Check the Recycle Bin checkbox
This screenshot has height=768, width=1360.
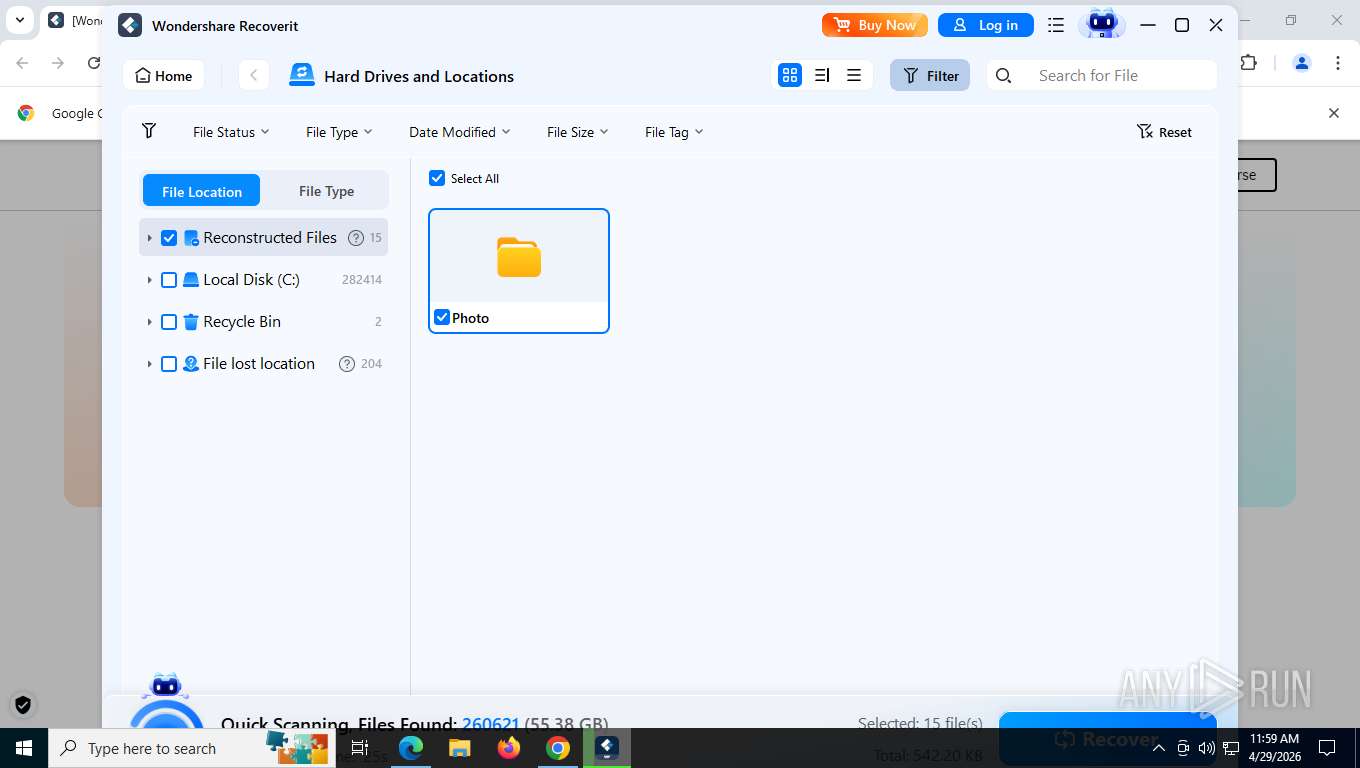coord(169,322)
